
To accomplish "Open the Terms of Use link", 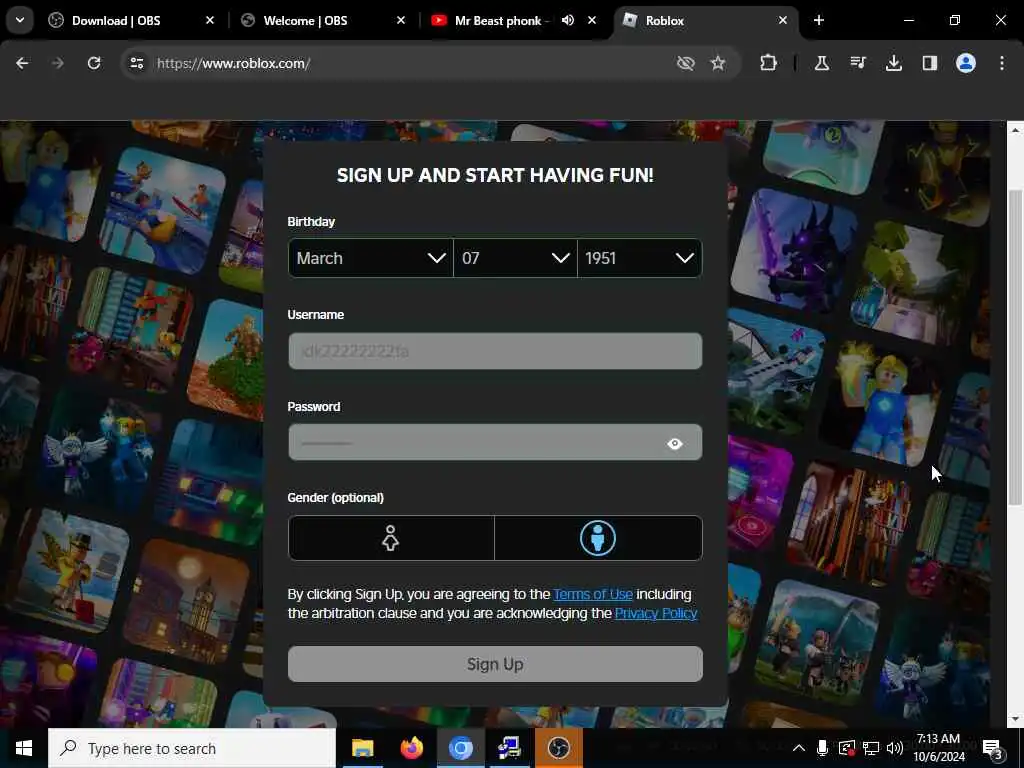I will click(593, 594).
